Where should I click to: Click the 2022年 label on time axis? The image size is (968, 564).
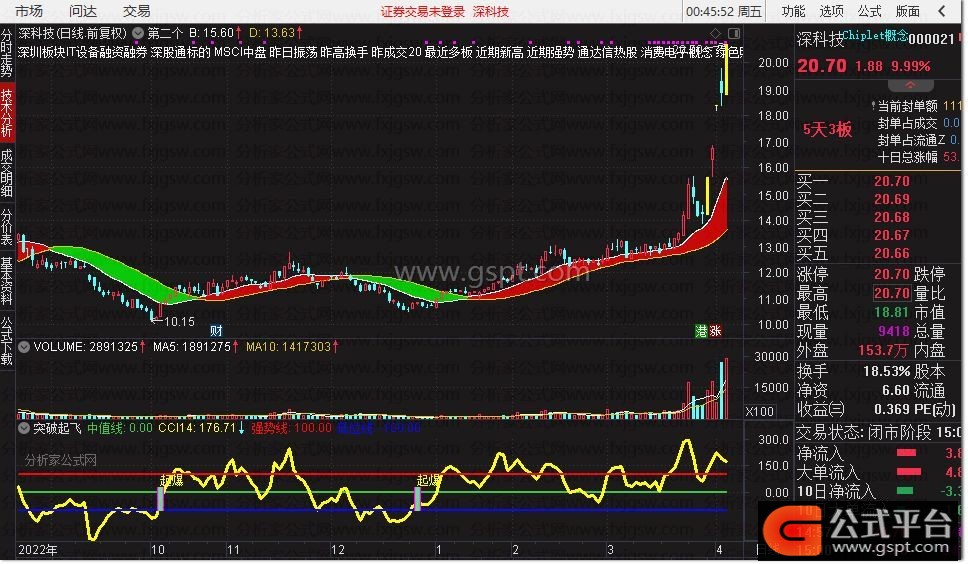pyautogui.click(x=38, y=550)
